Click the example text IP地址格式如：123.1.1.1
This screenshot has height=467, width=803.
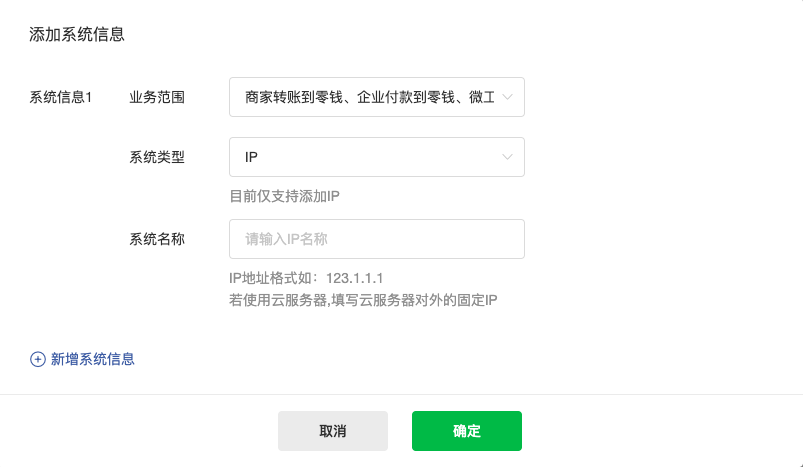pyautogui.click(x=306, y=278)
